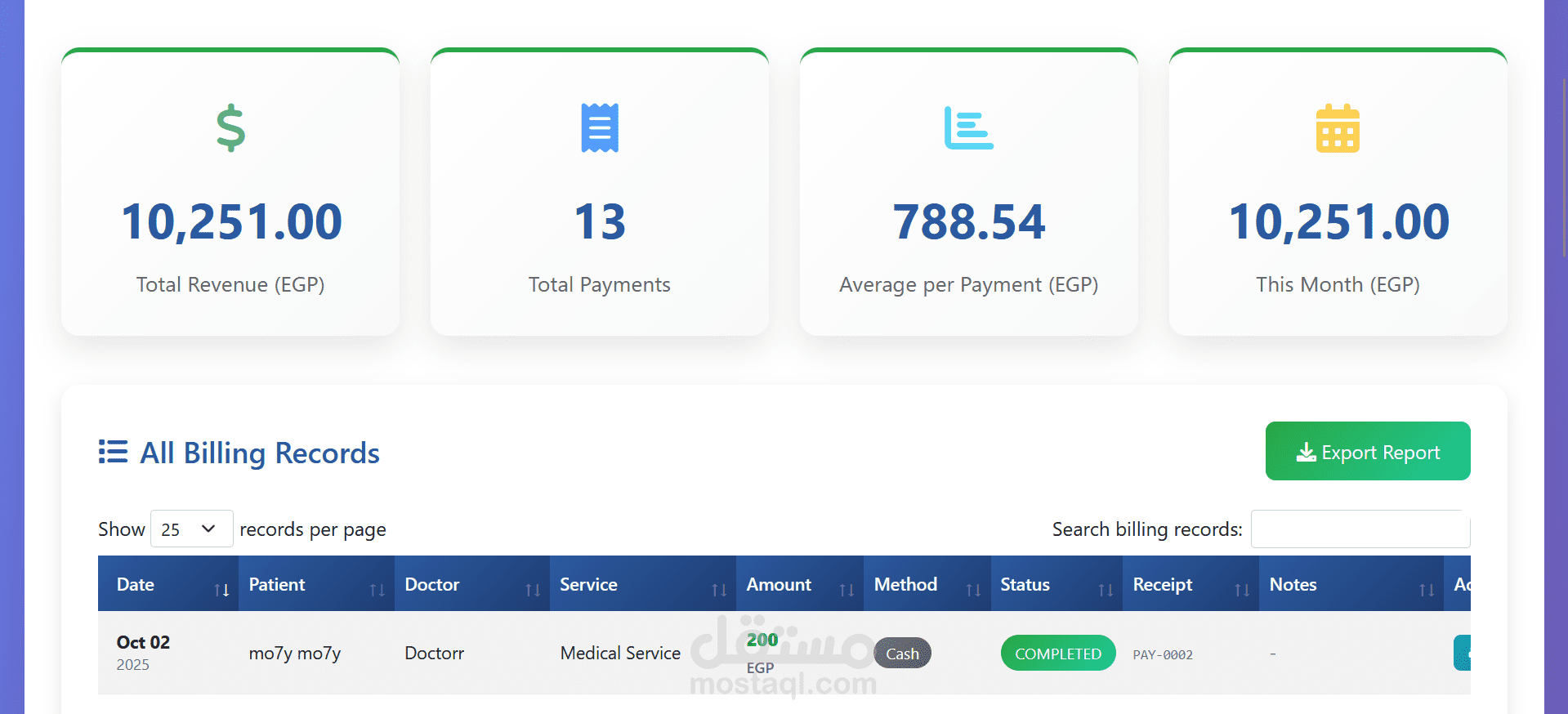Image resolution: width=1568 pixels, height=714 pixels.
Task: Sort table by Date column
Action: [x=168, y=584]
